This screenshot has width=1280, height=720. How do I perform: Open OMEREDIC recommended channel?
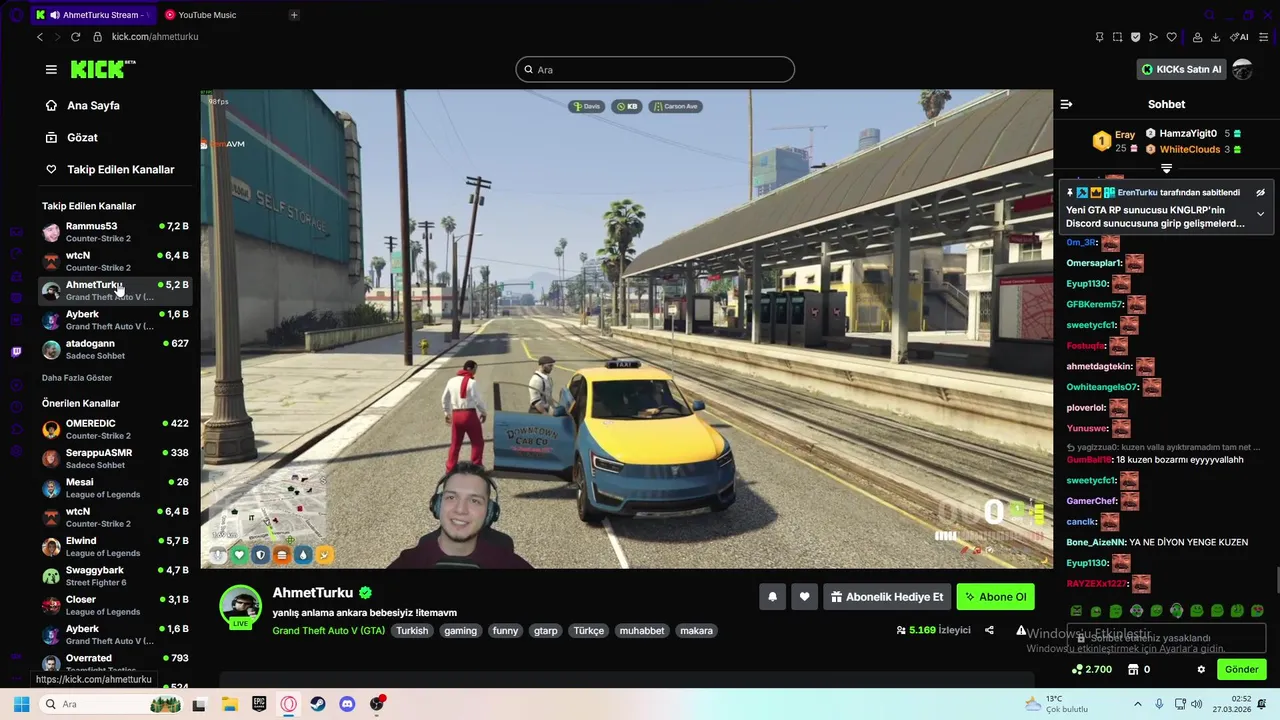(x=115, y=429)
